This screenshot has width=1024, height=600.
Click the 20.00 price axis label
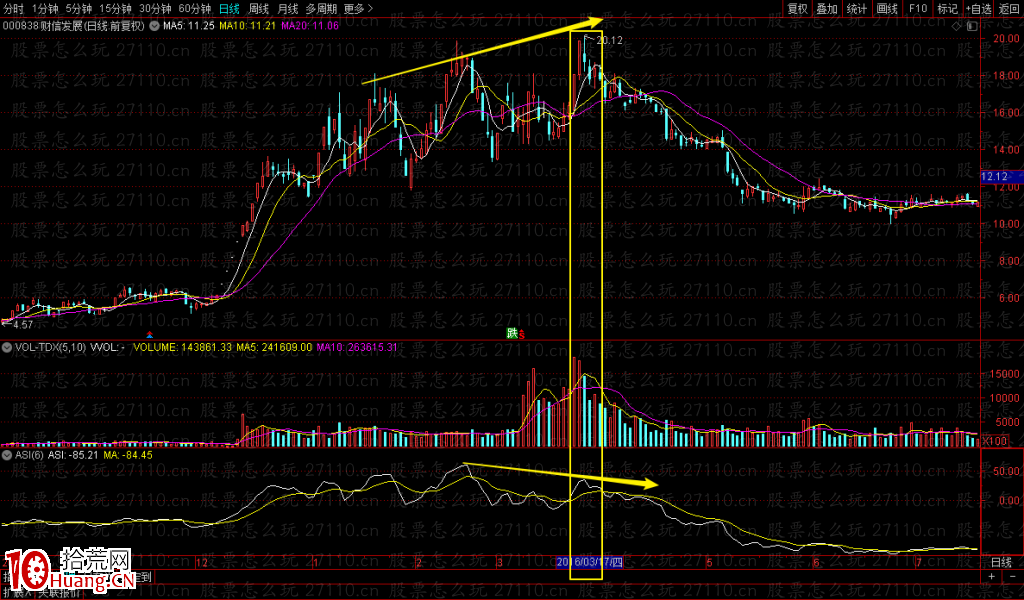(1006, 39)
